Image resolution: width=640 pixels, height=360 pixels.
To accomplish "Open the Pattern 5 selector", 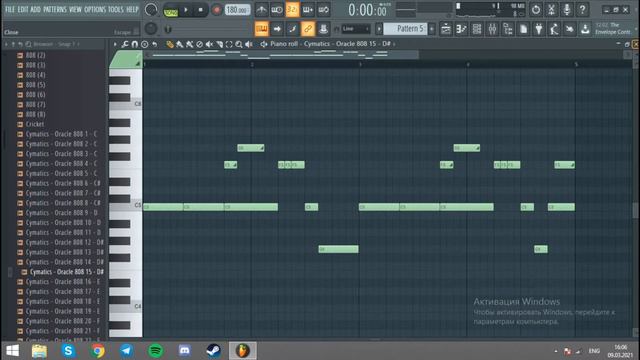I will click(x=406, y=29).
